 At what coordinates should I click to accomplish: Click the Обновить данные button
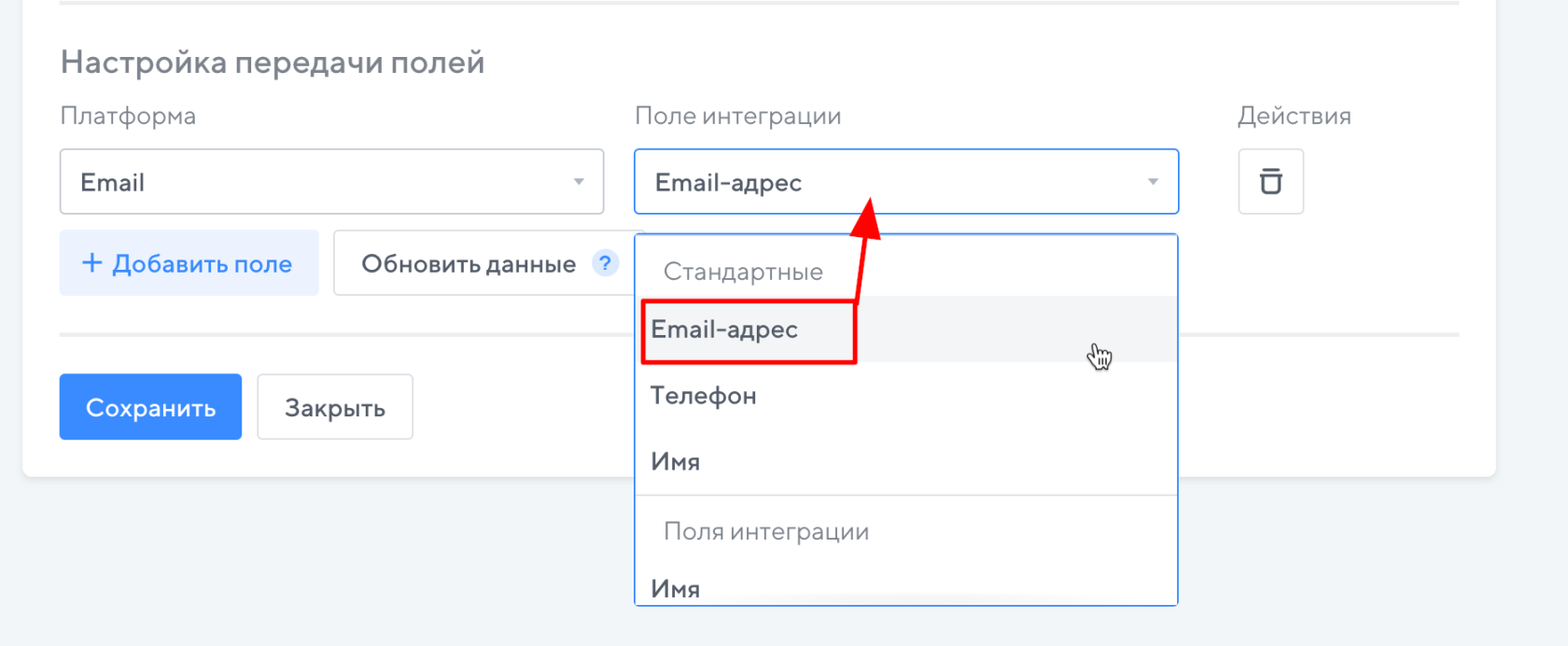[469, 264]
